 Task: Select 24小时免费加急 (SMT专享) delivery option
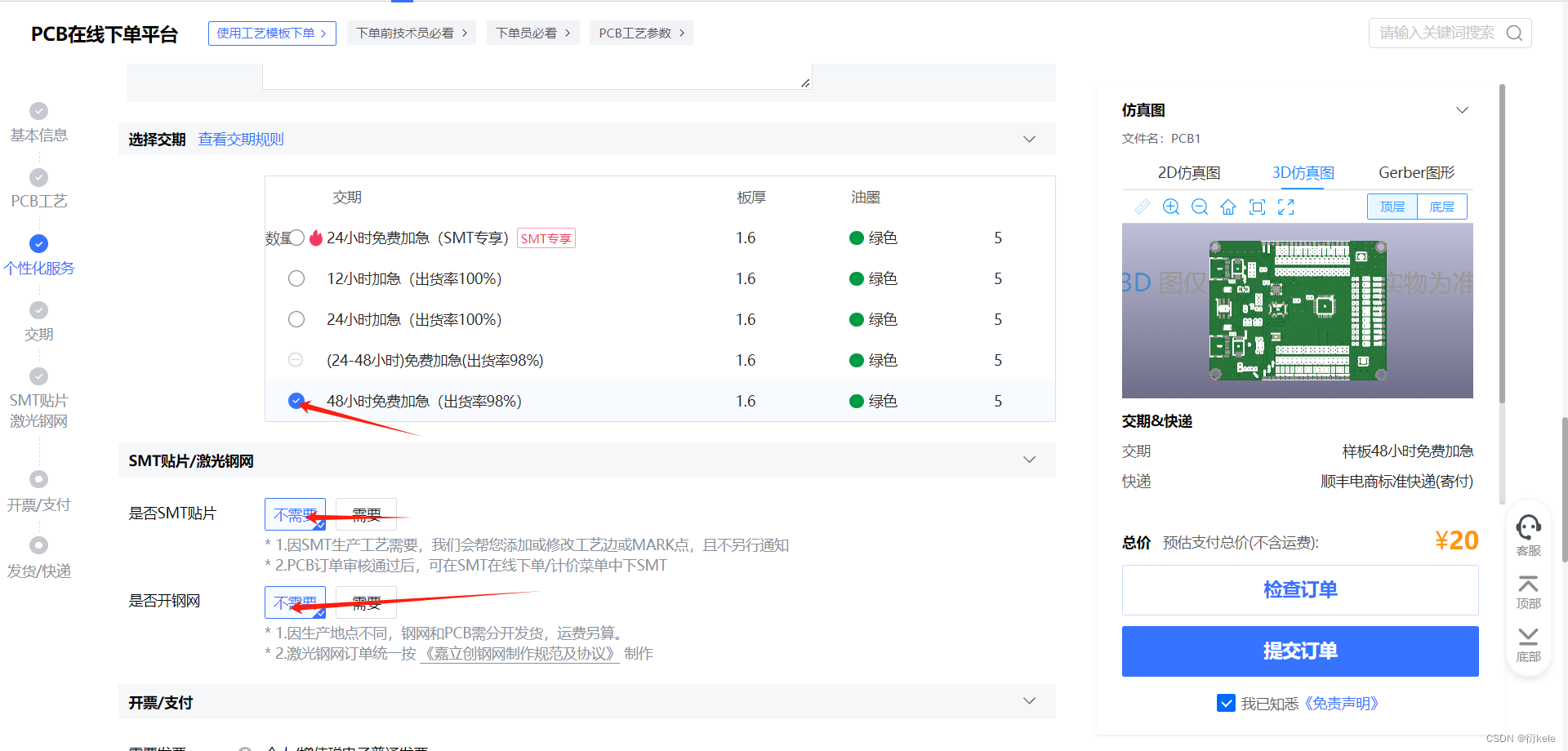point(296,238)
